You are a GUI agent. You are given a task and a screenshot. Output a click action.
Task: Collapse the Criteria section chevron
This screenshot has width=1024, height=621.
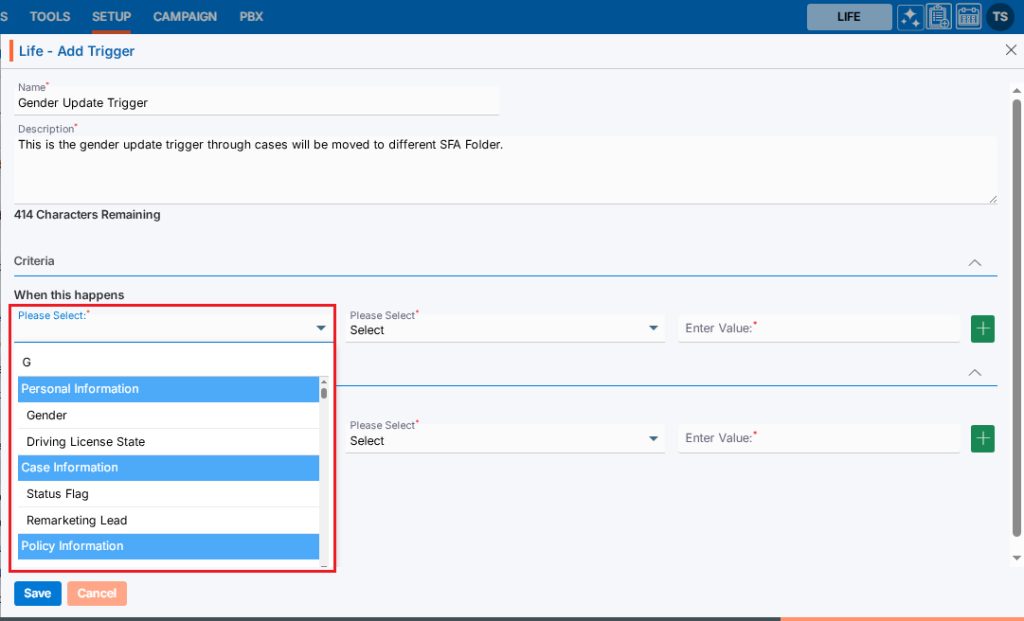point(975,262)
